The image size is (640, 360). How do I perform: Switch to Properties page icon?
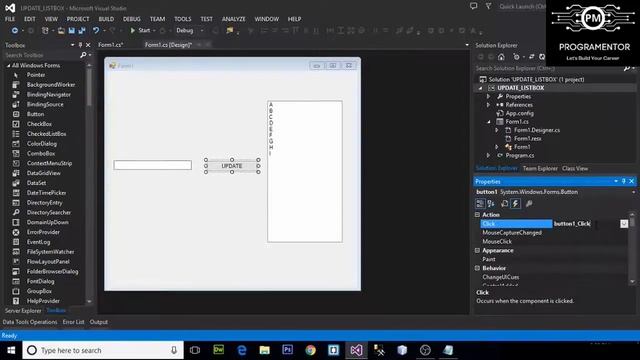[505, 203]
